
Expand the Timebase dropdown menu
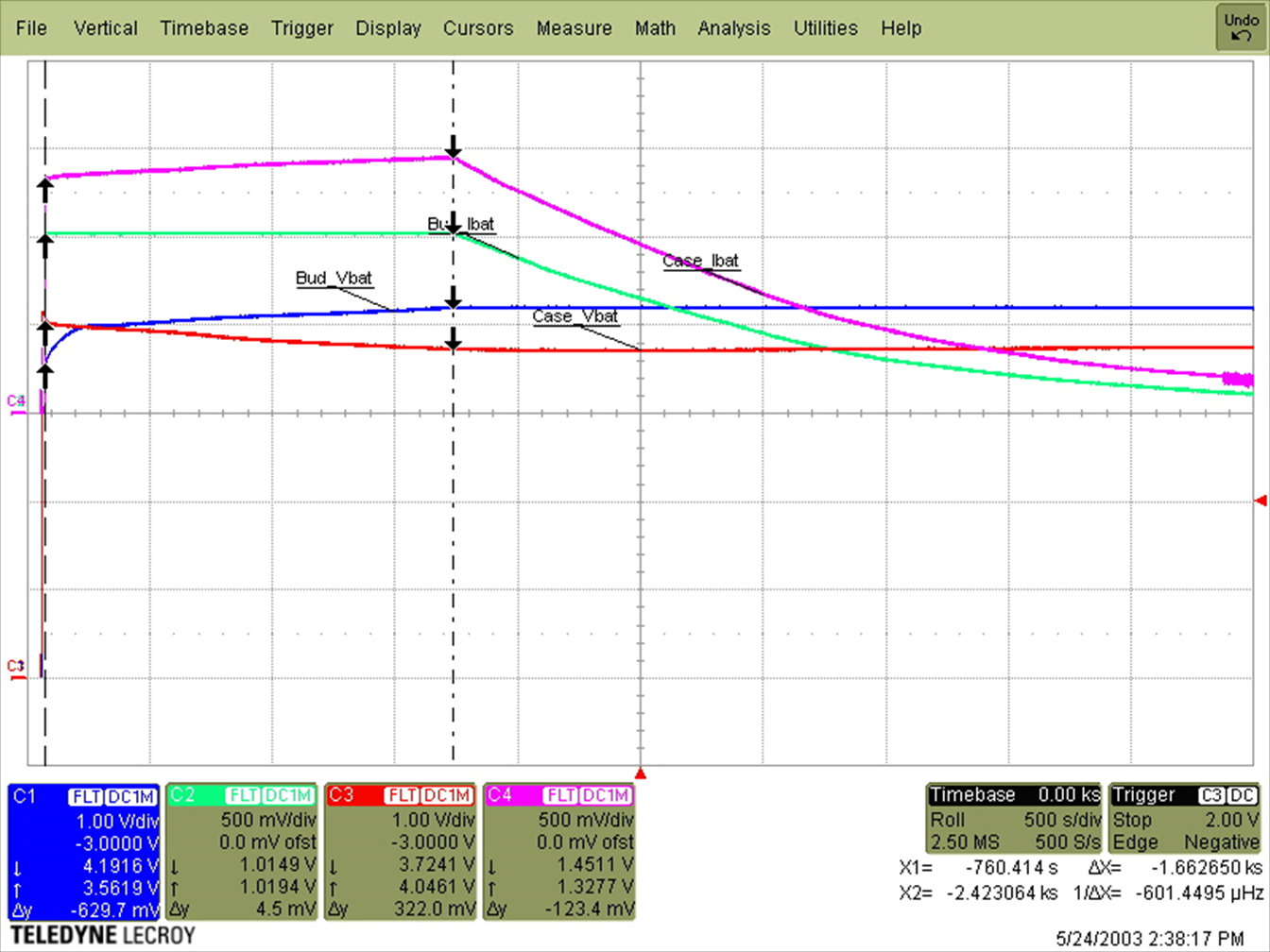(x=204, y=28)
